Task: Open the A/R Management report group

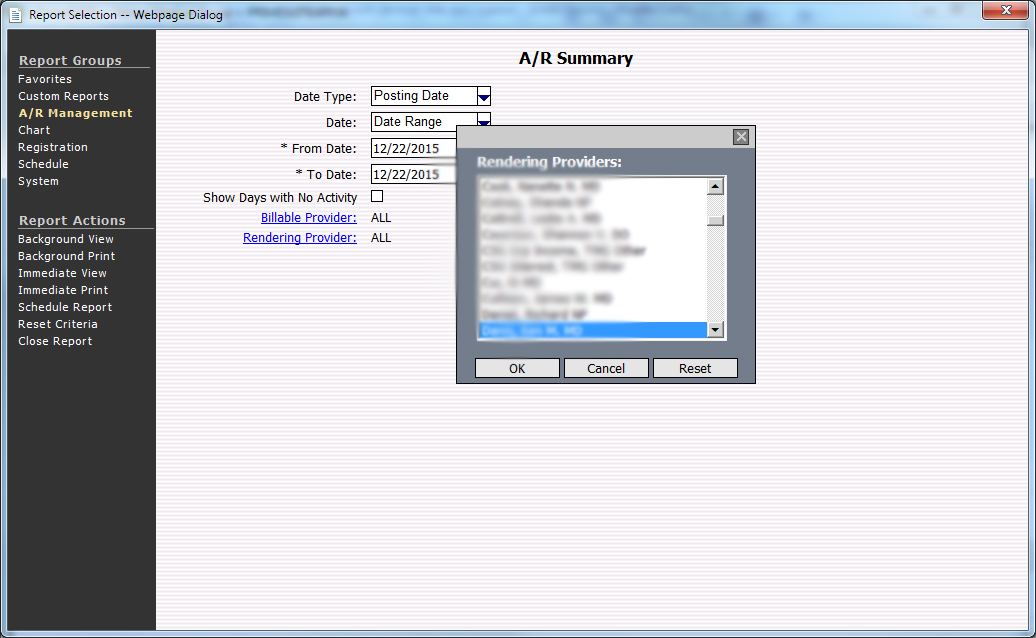Action: click(x=75, y=113)
